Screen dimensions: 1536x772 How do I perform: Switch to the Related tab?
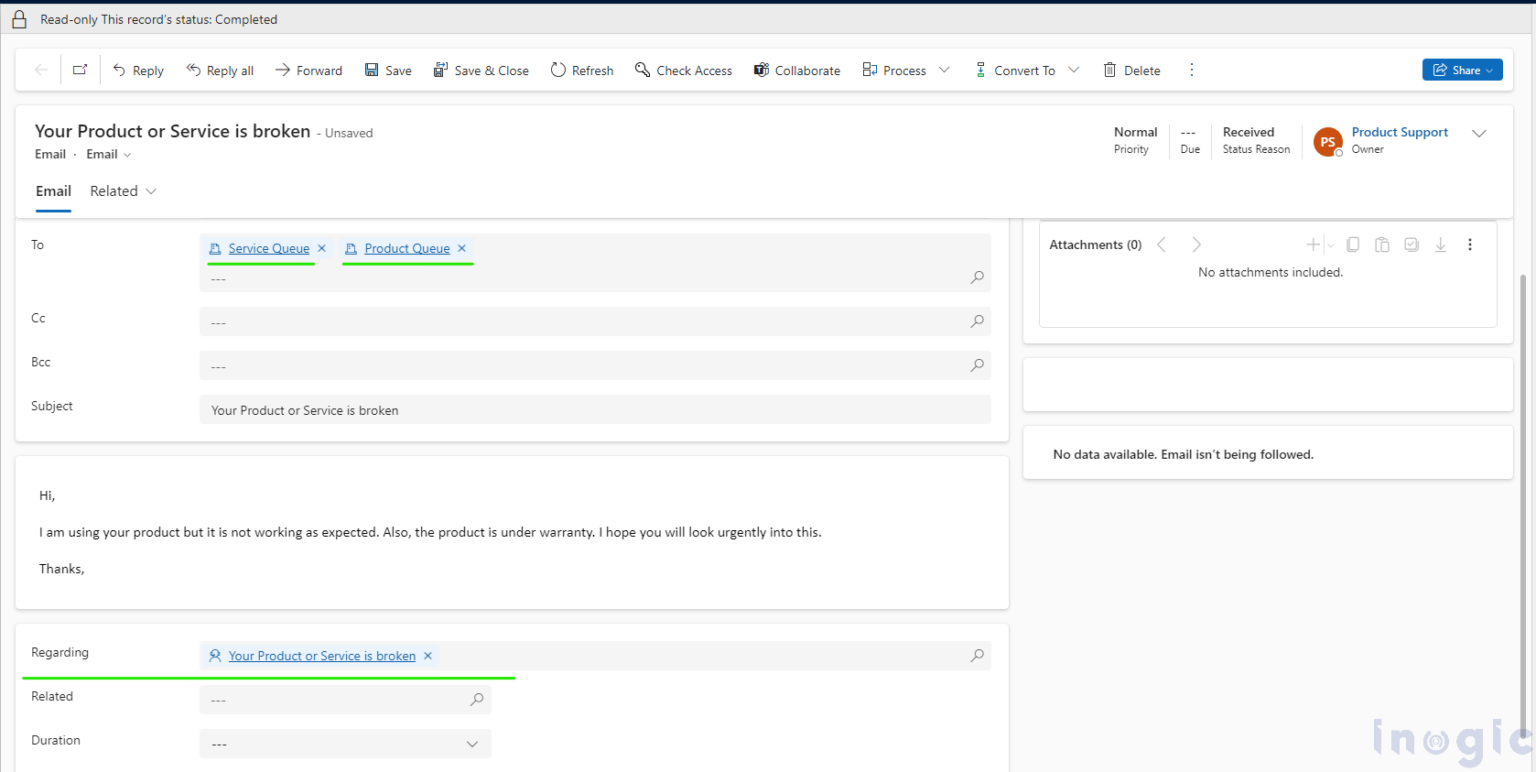(x=113, y=191)
